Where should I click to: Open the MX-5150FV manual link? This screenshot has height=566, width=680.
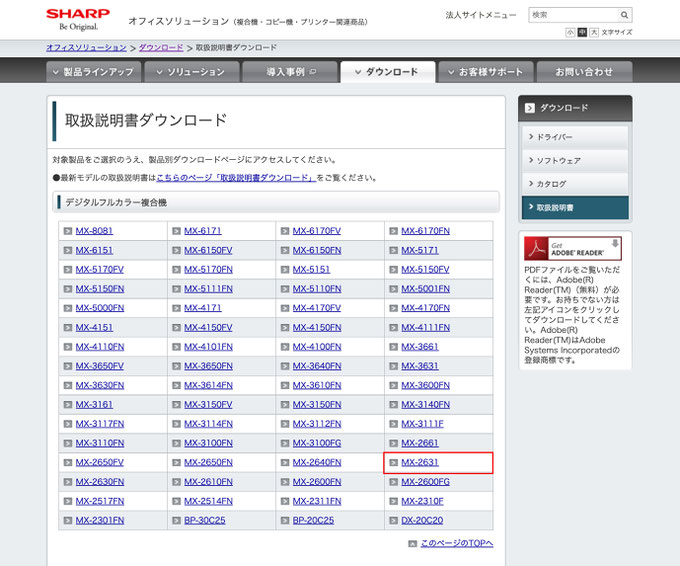425,270
